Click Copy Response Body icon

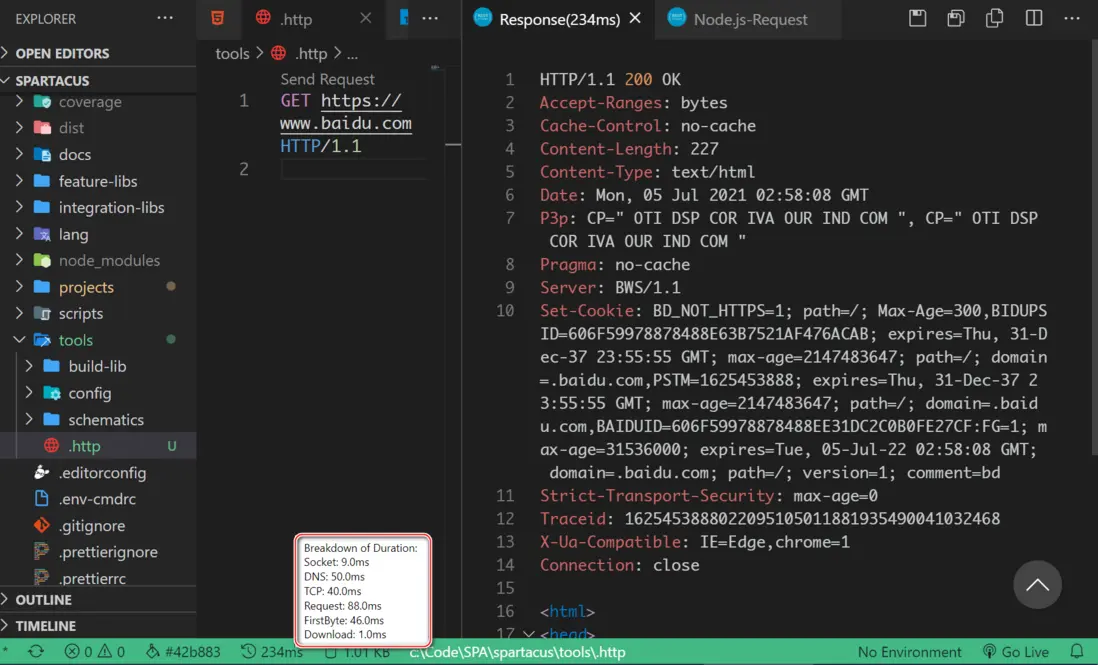[x=994, y=18]
